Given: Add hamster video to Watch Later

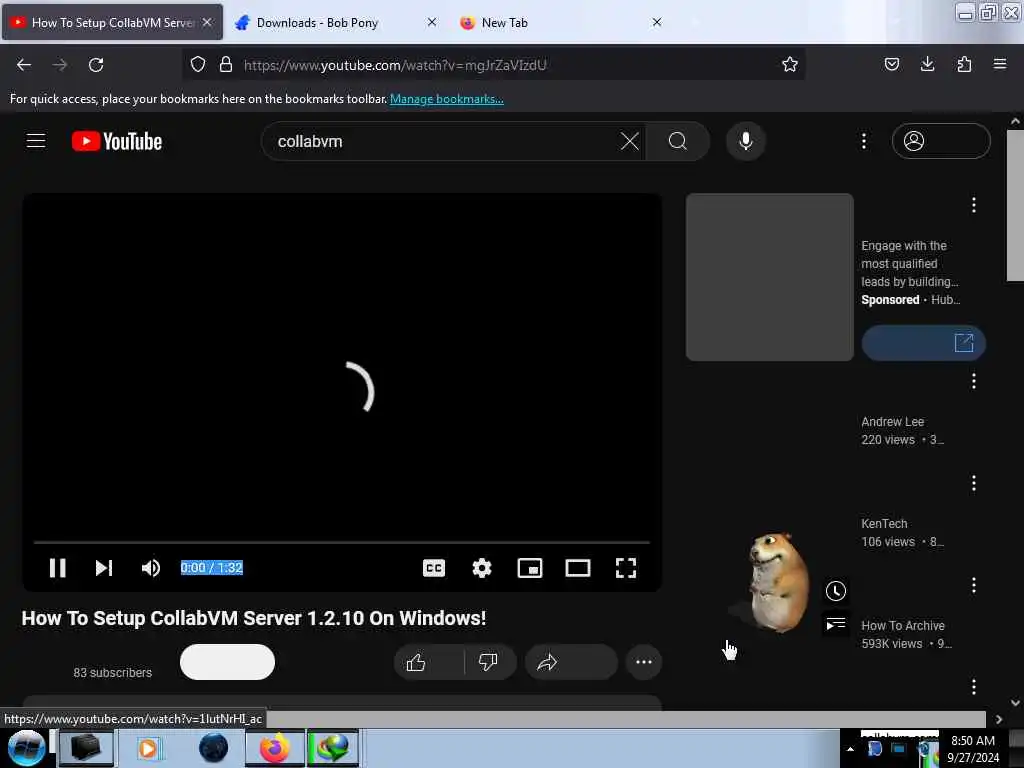Looking at the screenshot, I should (836, 591).
